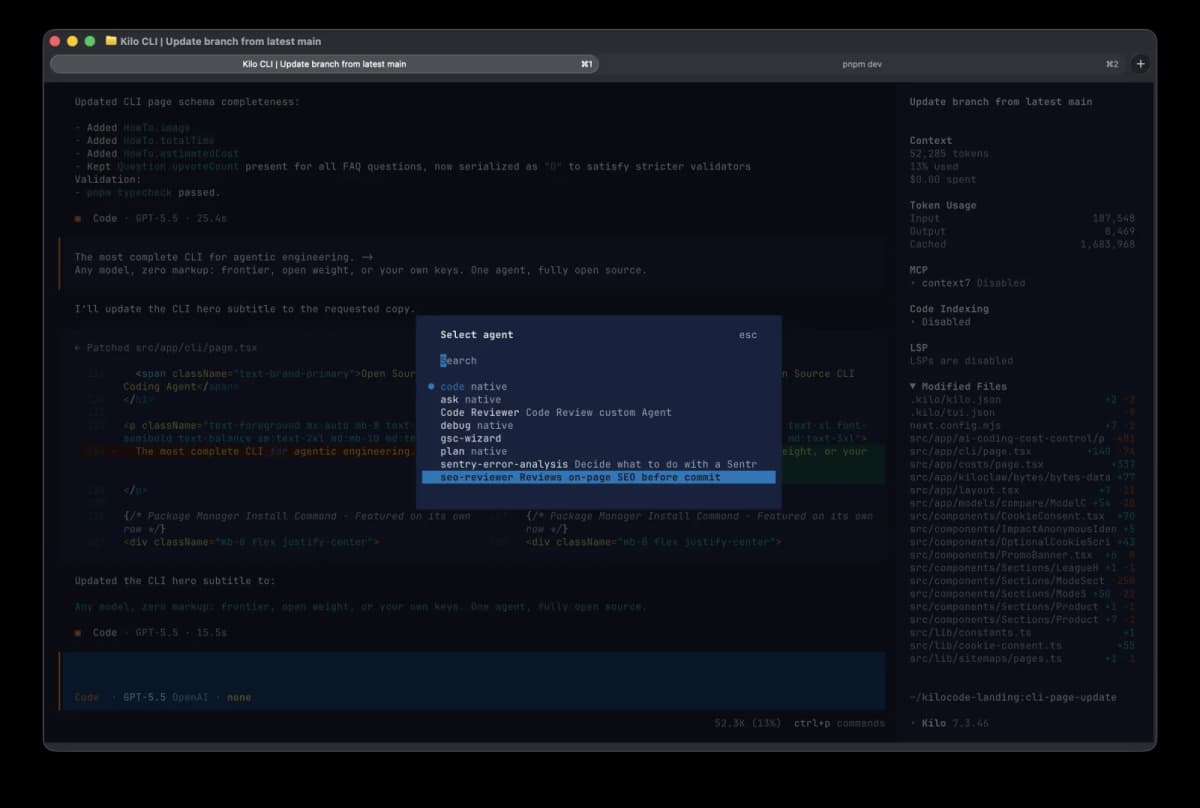Click the $0.00 spent line
The image size is (1200, 808).
coord(943,180)
